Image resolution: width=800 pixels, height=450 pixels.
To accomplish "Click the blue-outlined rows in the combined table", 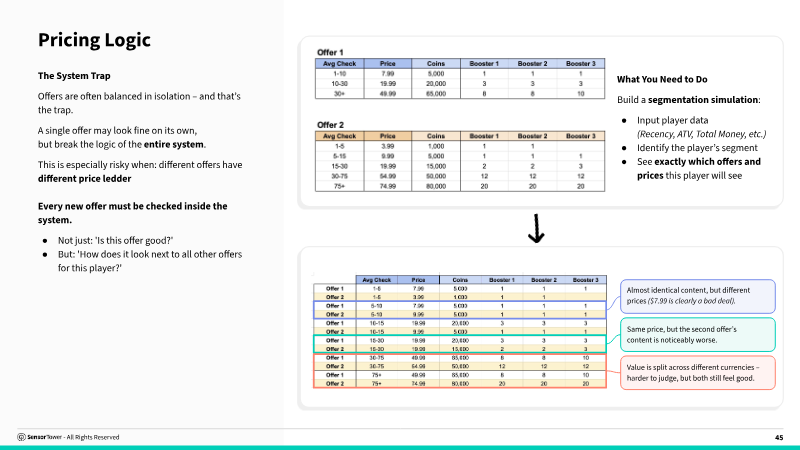I will [461, 311].
